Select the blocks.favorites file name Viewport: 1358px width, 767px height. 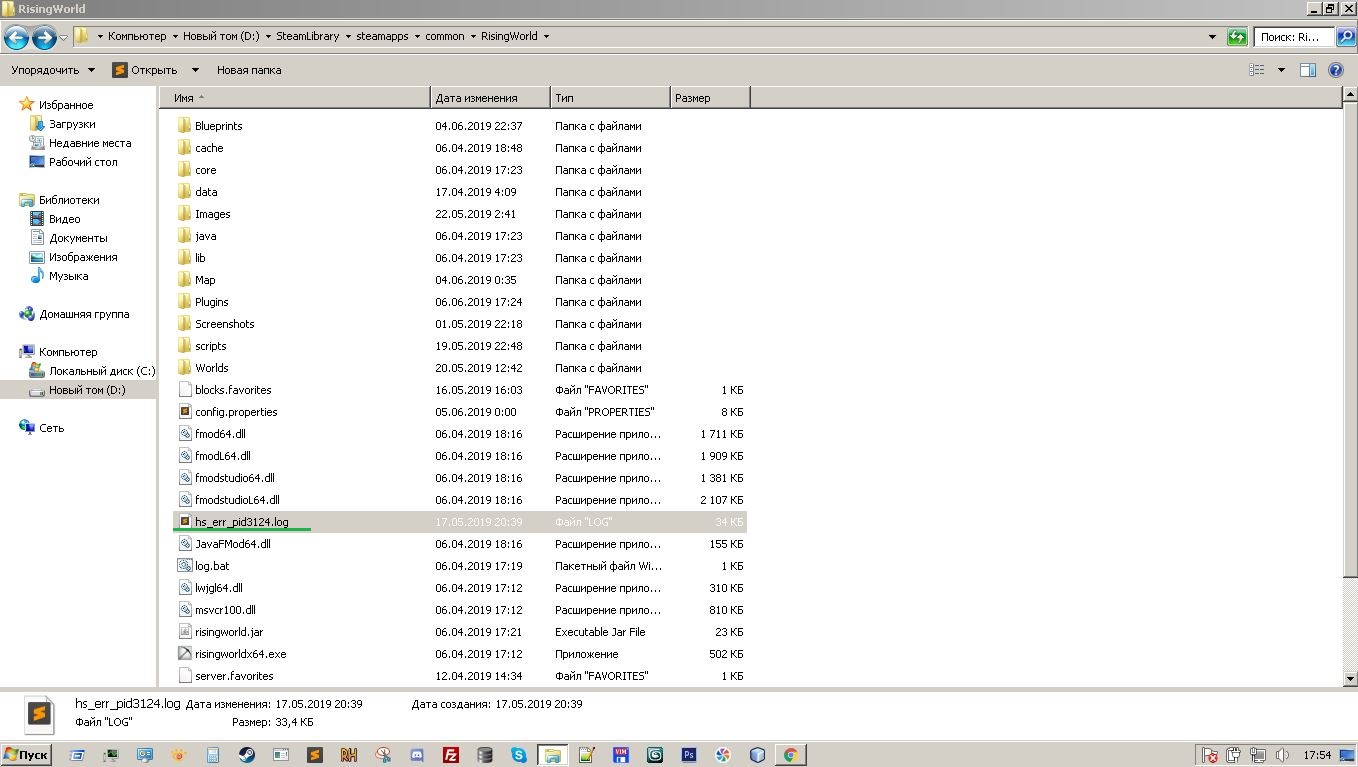(x=233, y=390)
